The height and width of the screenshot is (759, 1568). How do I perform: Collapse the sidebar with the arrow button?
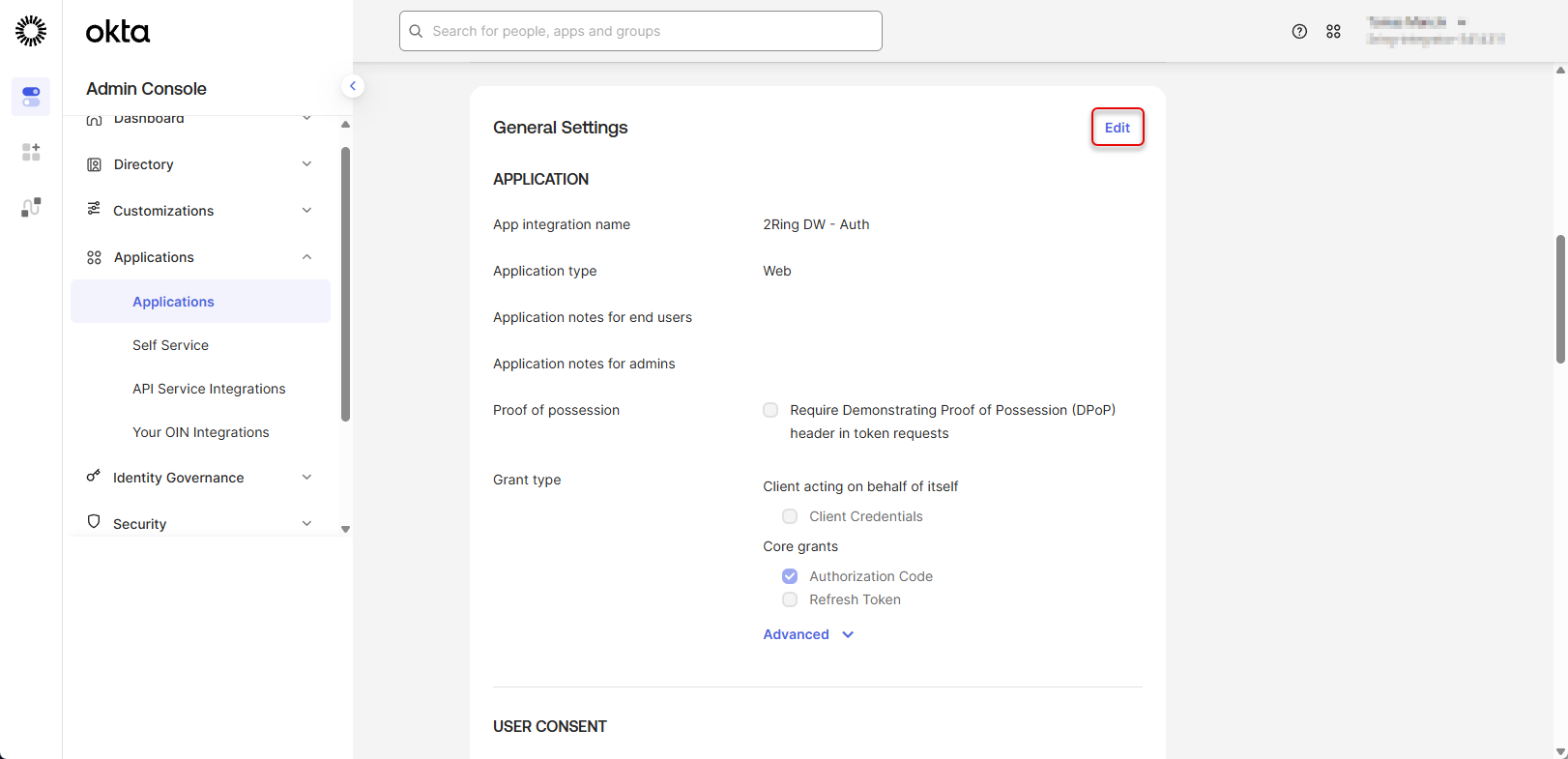(353, 86)
